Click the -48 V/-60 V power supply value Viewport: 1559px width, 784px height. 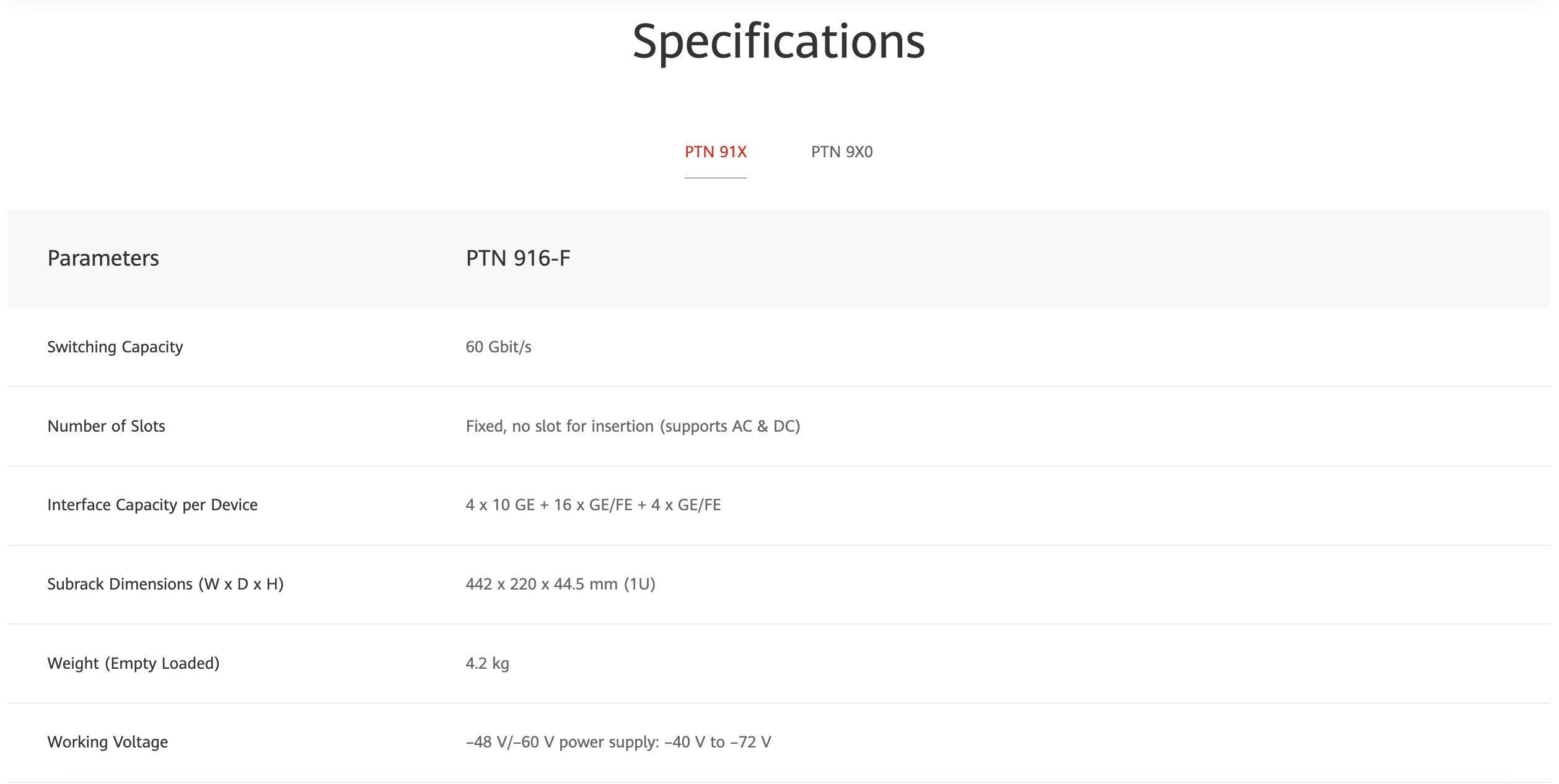click(618, 742)
